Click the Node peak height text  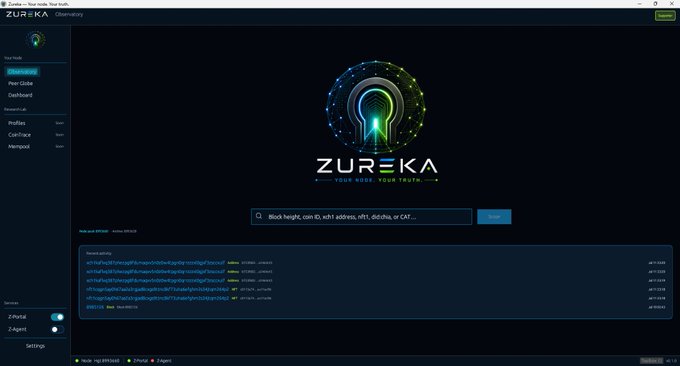tap(94, 231)
